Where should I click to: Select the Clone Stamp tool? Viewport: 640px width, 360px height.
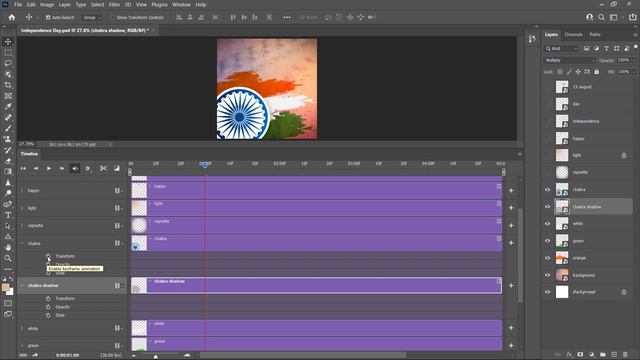tap(8, 139)
